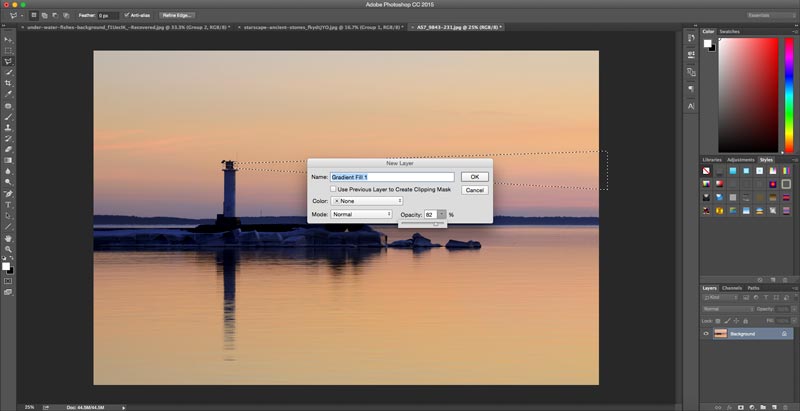Open the Paragraph panel icon
Viewport: 800px width, 411px height.
691,89
